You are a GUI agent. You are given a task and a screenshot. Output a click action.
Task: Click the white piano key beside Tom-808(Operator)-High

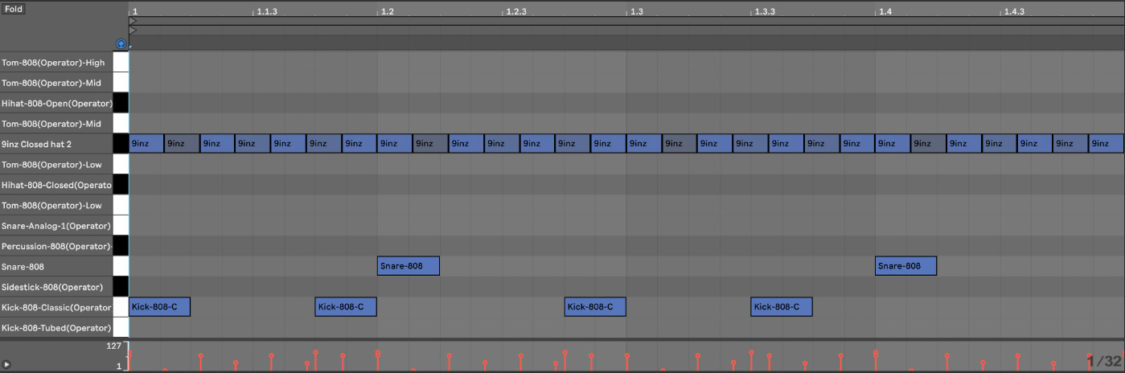click(x=121, y=62)
